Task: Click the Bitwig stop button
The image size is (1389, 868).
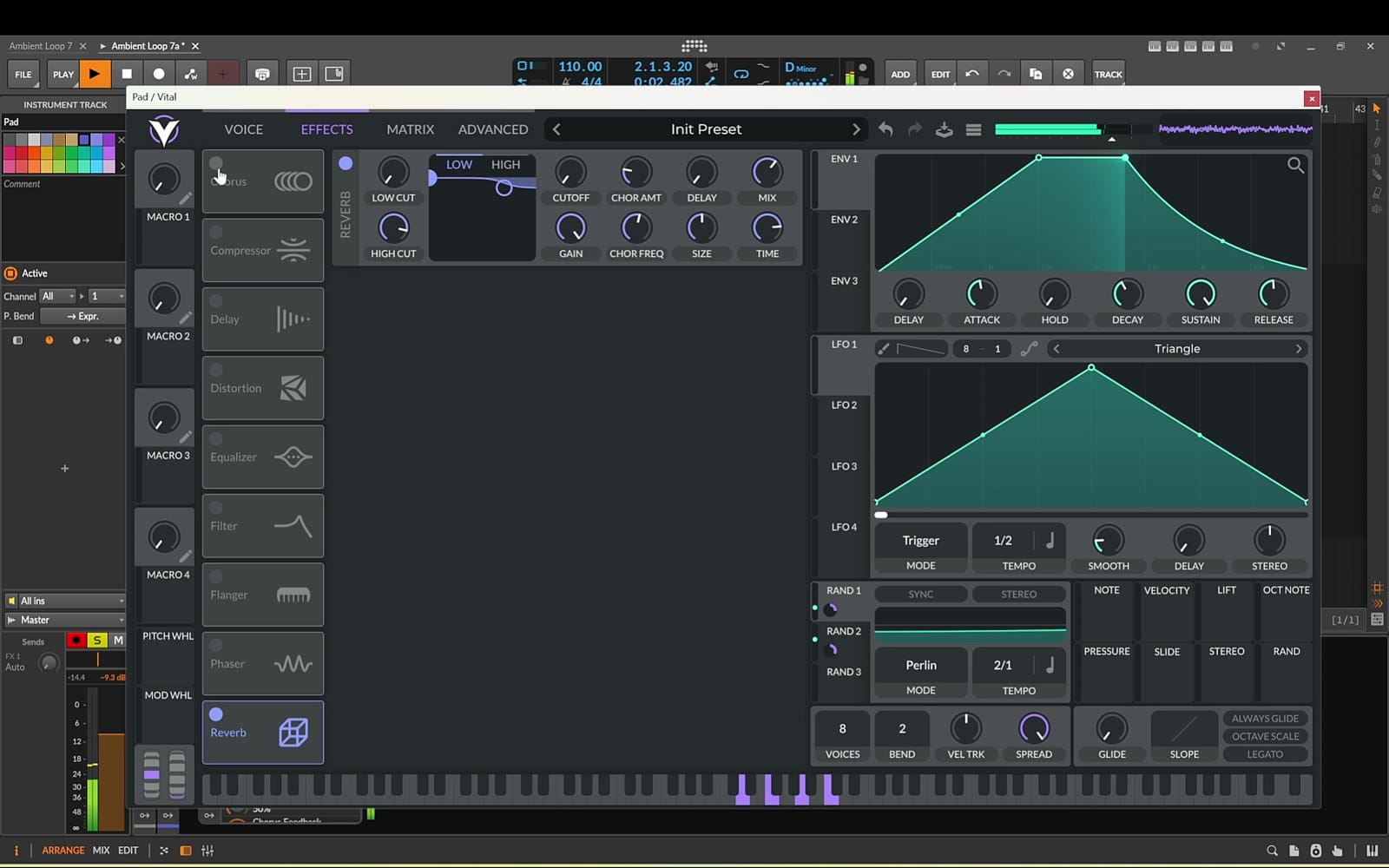Action: (127, 74)
